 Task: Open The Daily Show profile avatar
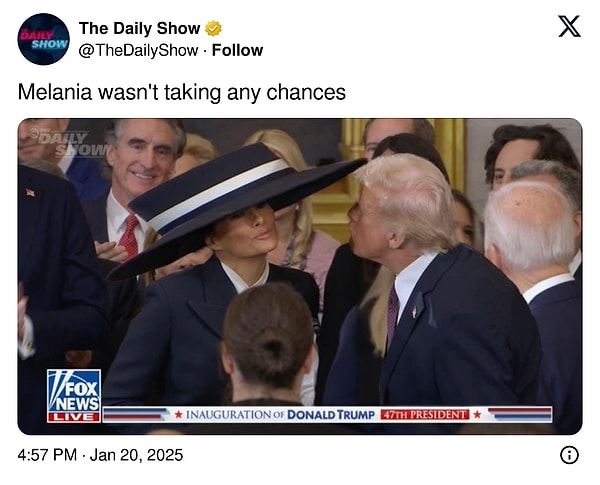44,39
